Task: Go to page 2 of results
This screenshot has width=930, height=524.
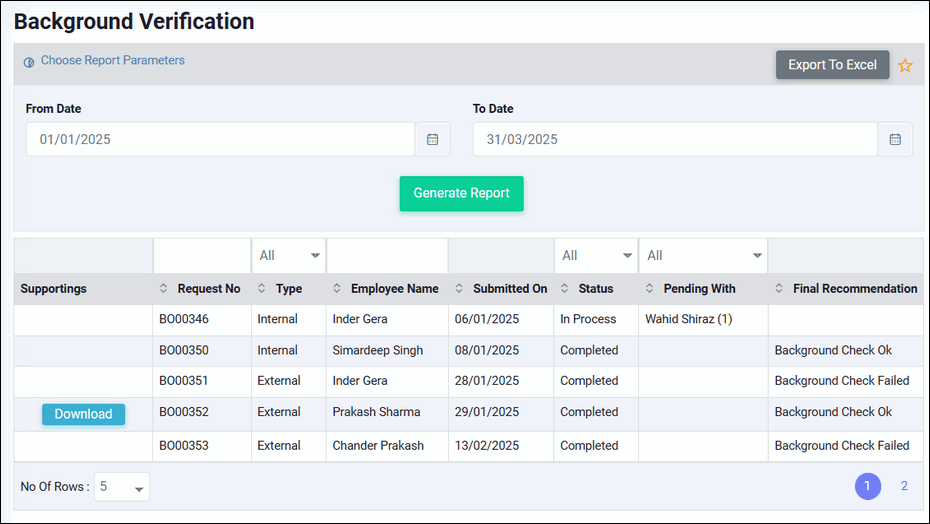Action: coord(904,486)
